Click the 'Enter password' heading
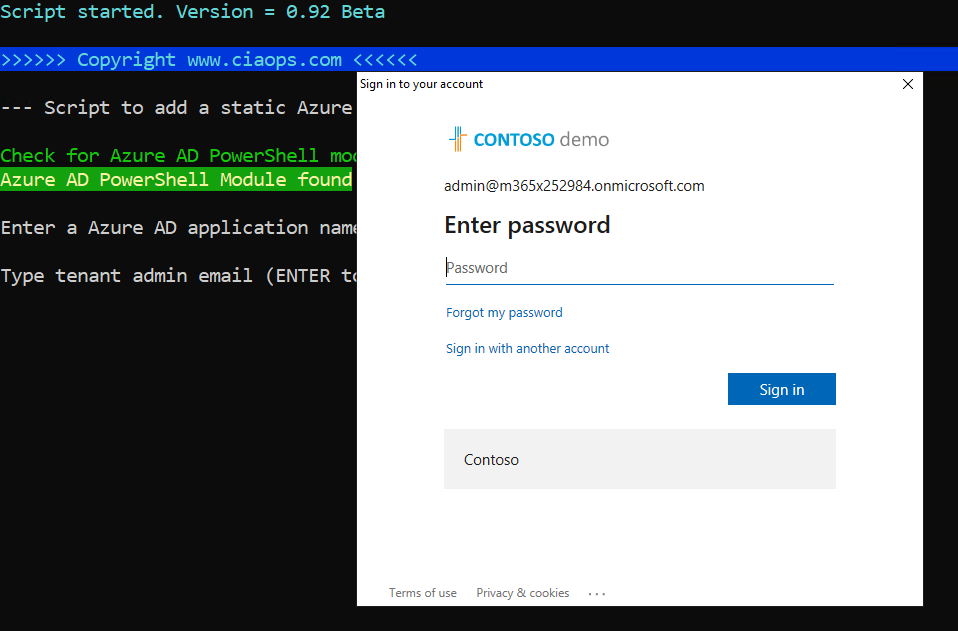 [527, 226]
